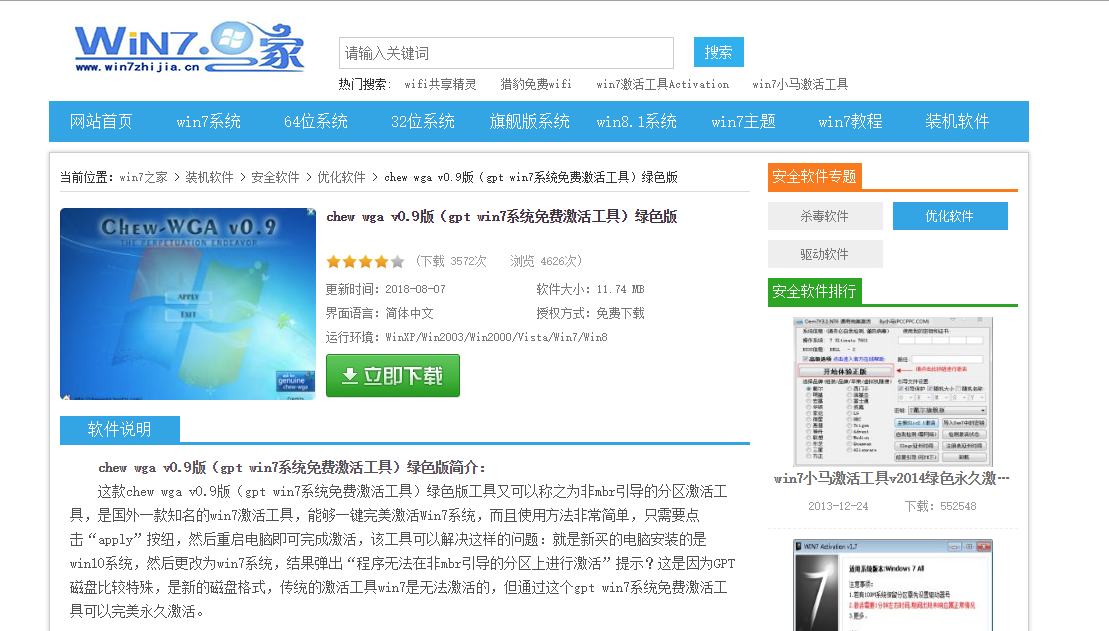Click the keyword search input field
Screen dimensions: 1109x631
click(x=506, y=53)
